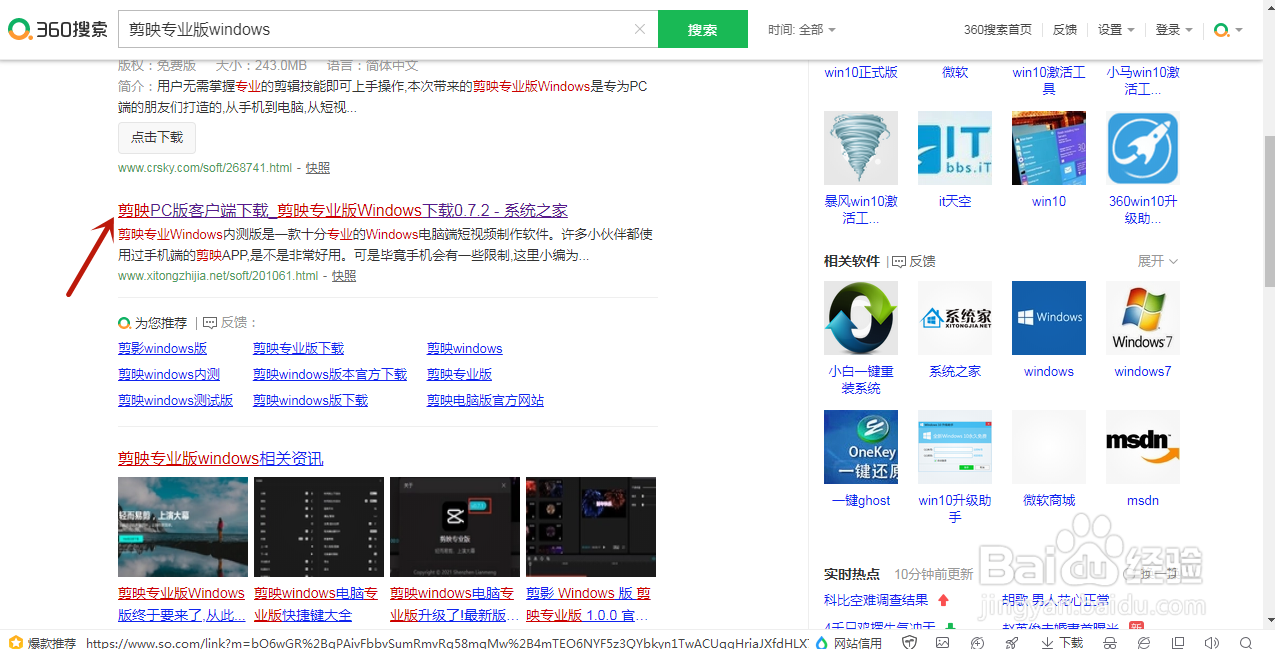This screenshot has width=1275, height=649.
Task: Open the 时间: 全部 filter dropdown
Action: click(x=802, y=29)
